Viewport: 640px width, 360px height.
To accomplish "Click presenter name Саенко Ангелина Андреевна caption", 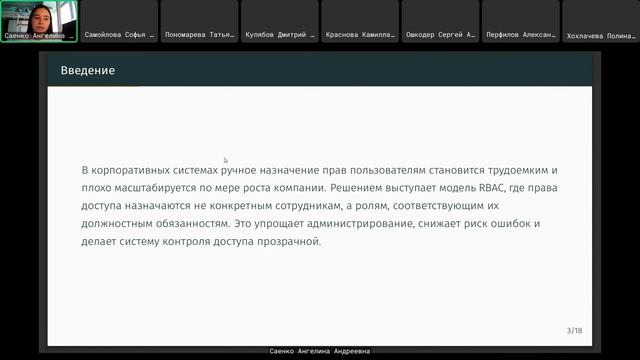I will coord(320,351).
